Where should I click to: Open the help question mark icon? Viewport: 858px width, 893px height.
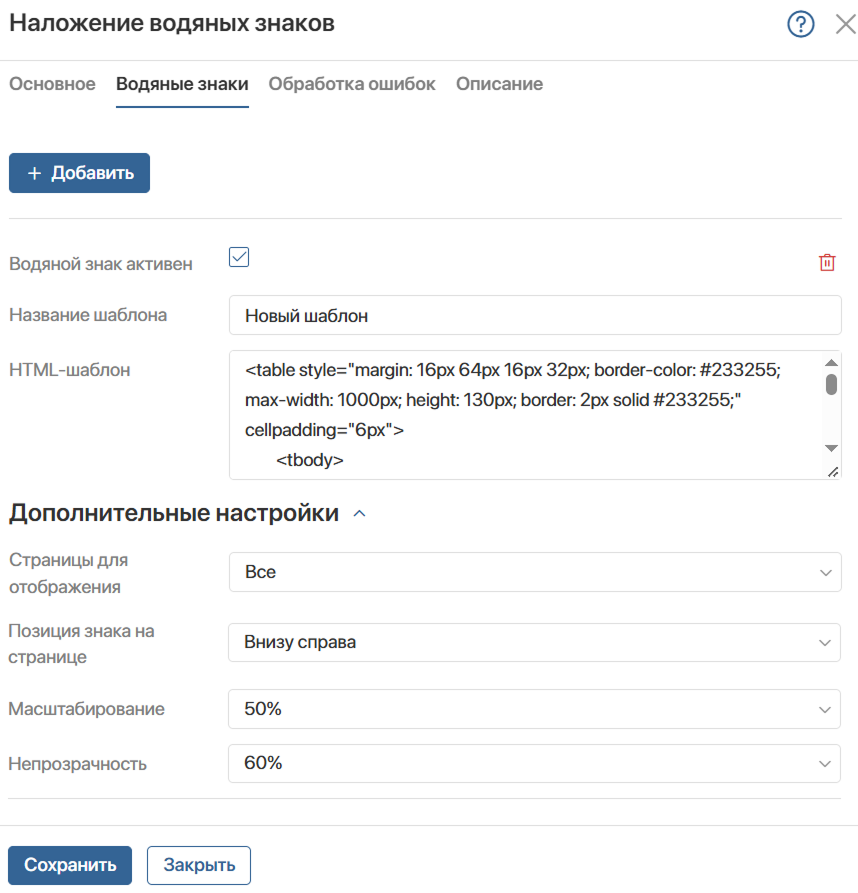[x=800, y=24]
